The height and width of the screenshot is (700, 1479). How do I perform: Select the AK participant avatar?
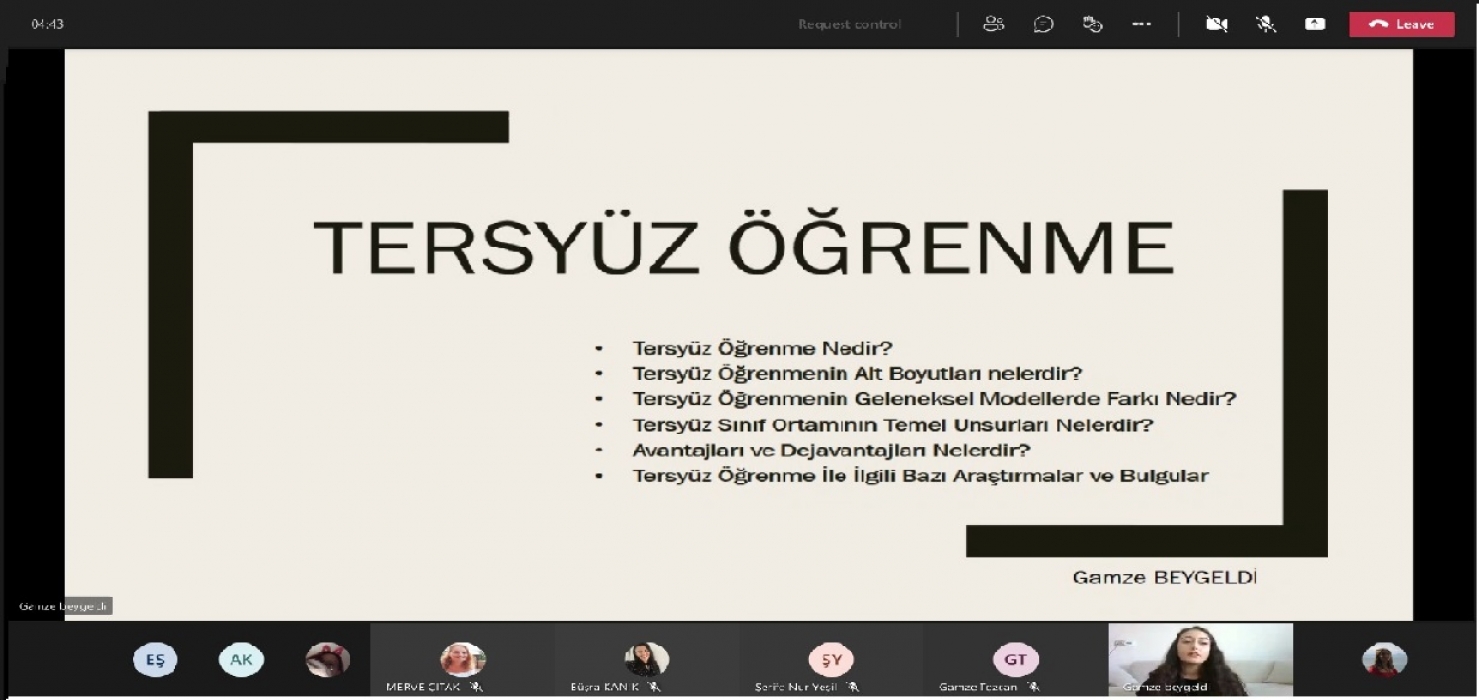[241, 659]
